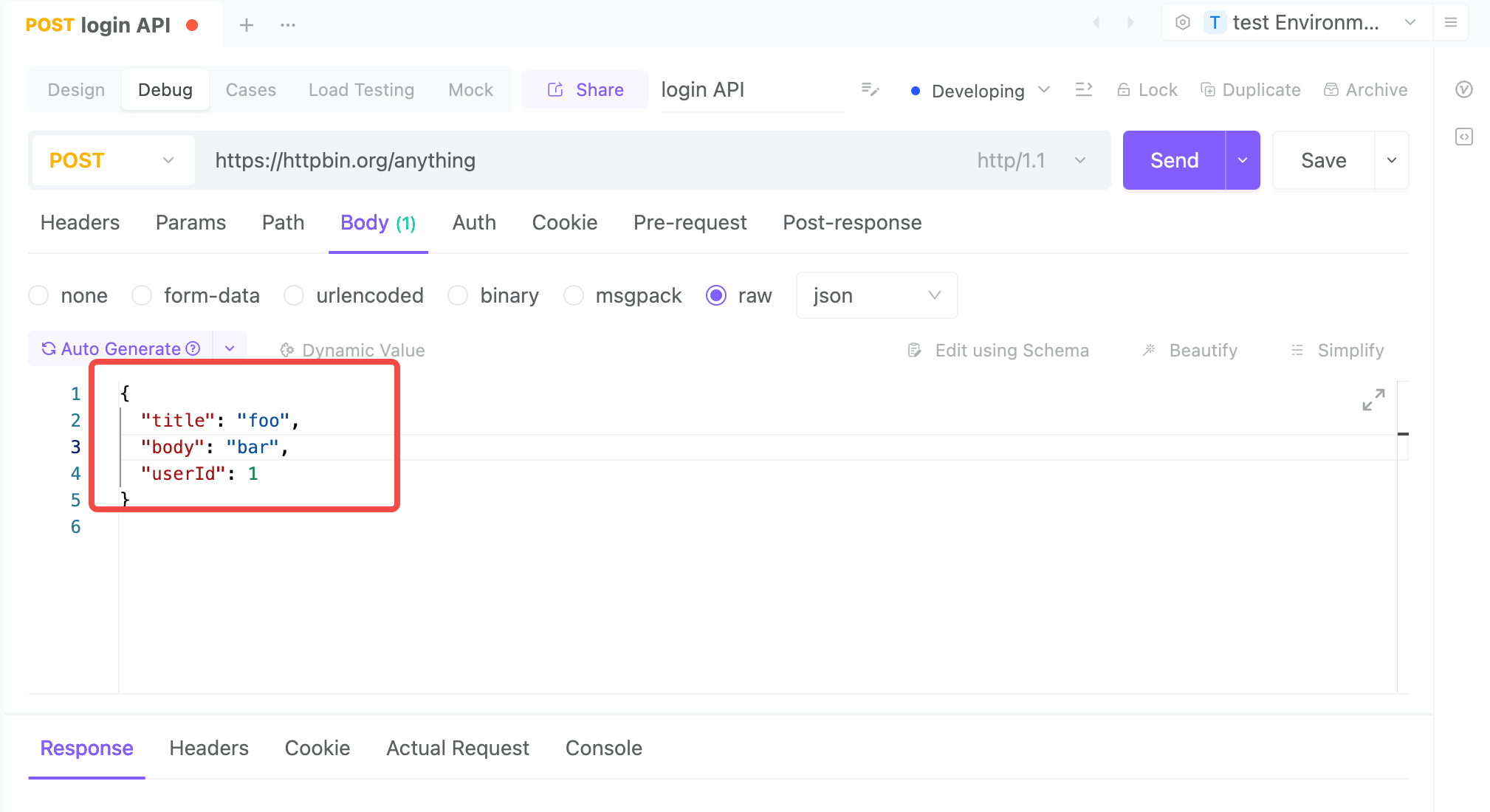Open the Console tab
The image size is (1490, 812).
[604, 748]
